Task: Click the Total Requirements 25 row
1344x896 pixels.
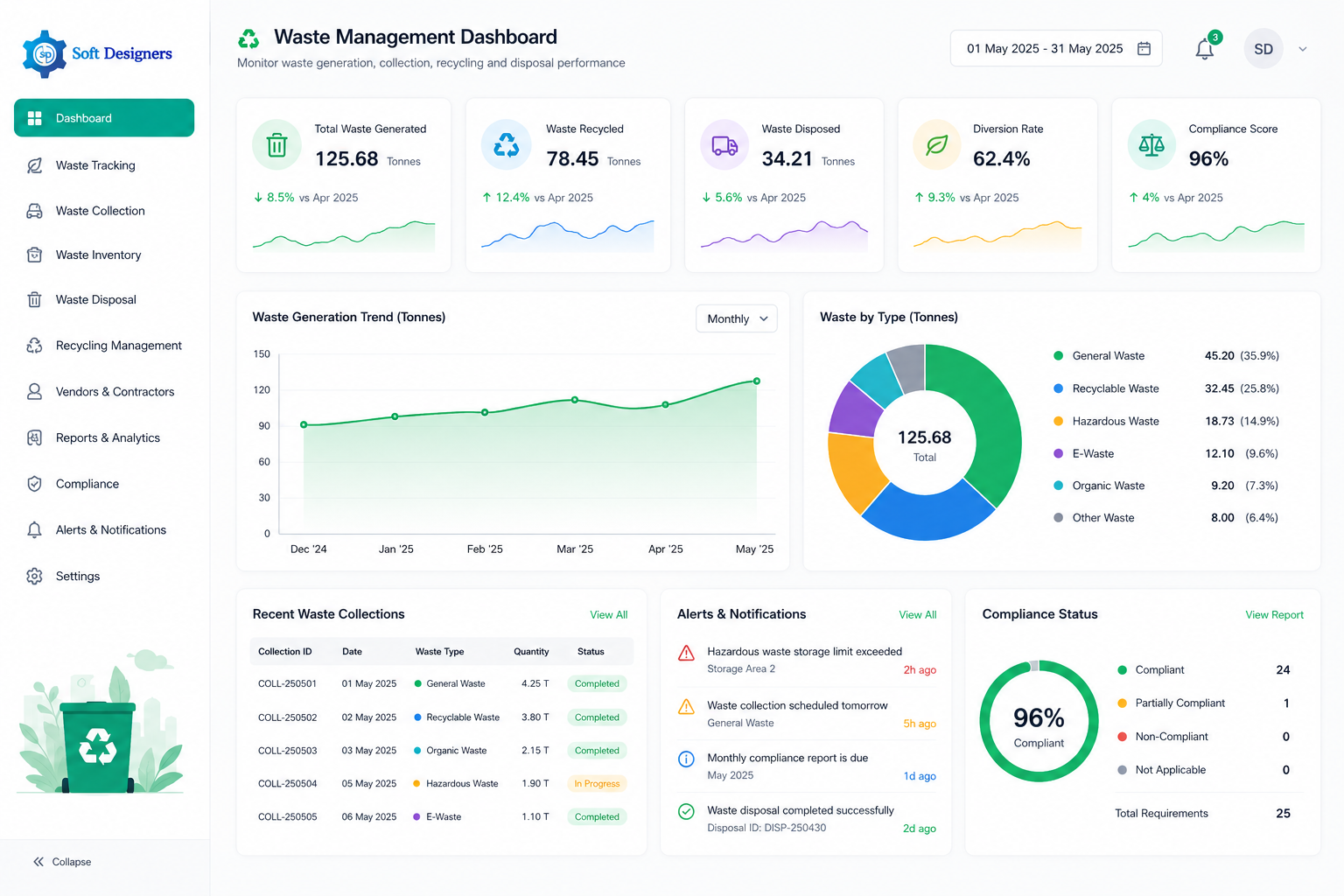Action: coord(1203,814)
